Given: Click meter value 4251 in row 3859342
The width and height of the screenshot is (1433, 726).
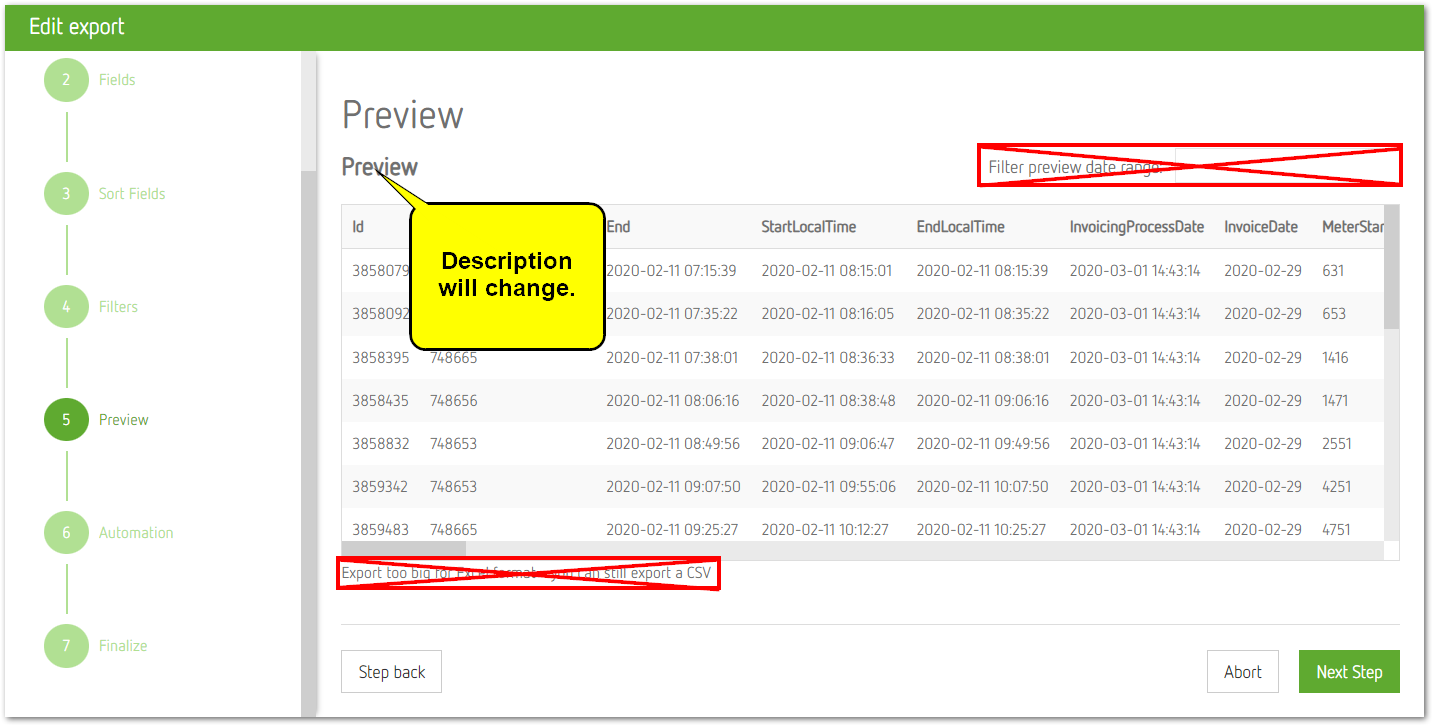Looking at the screenshot, I should [x=1336, y=486].
